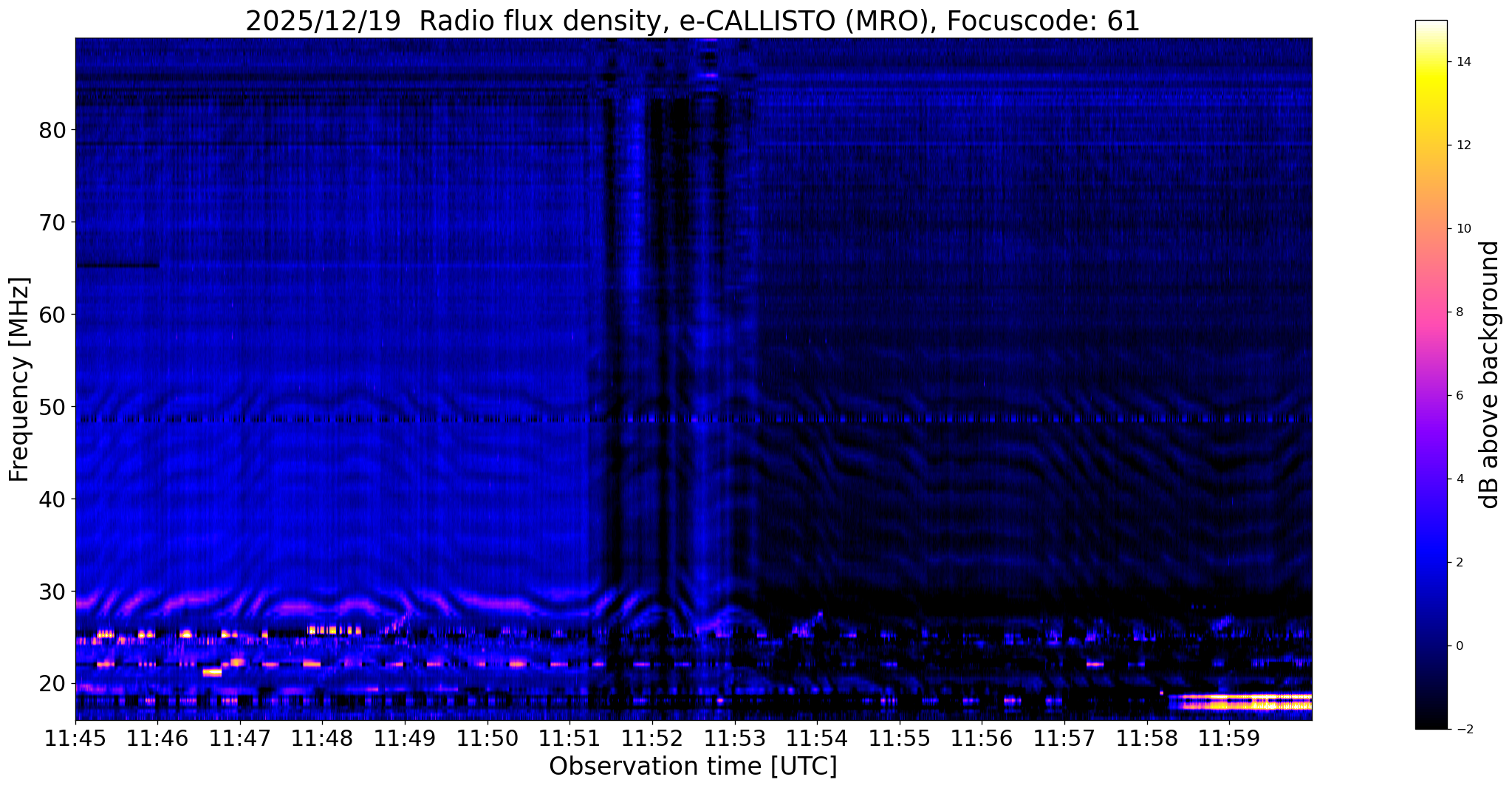Screen dimensions: 1512x788
Task: Click the 11:59 time tick label
Action: [1228, 738]
